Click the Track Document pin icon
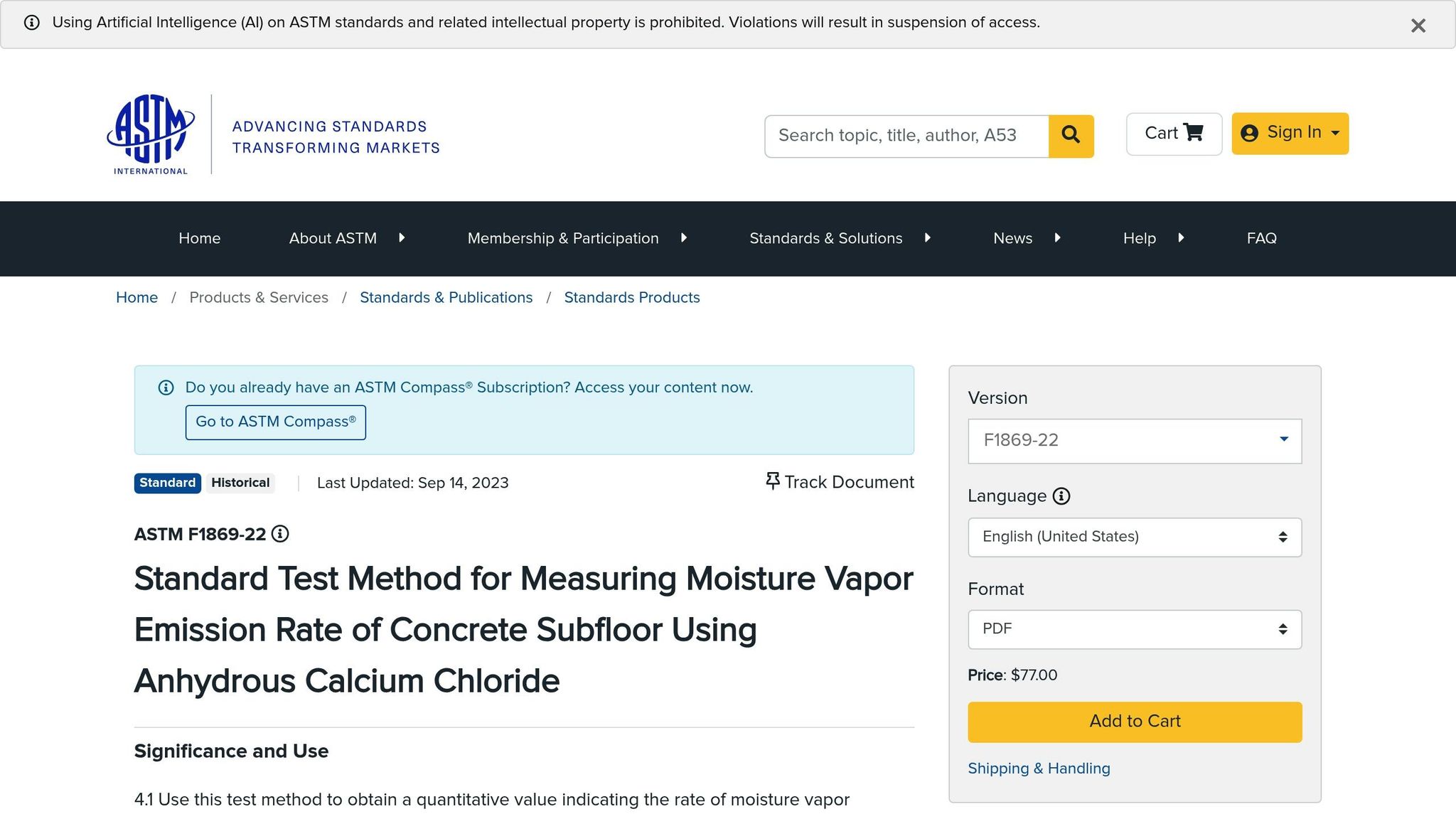This screenshot has height=819, width=1456. (x=772, y=481)
